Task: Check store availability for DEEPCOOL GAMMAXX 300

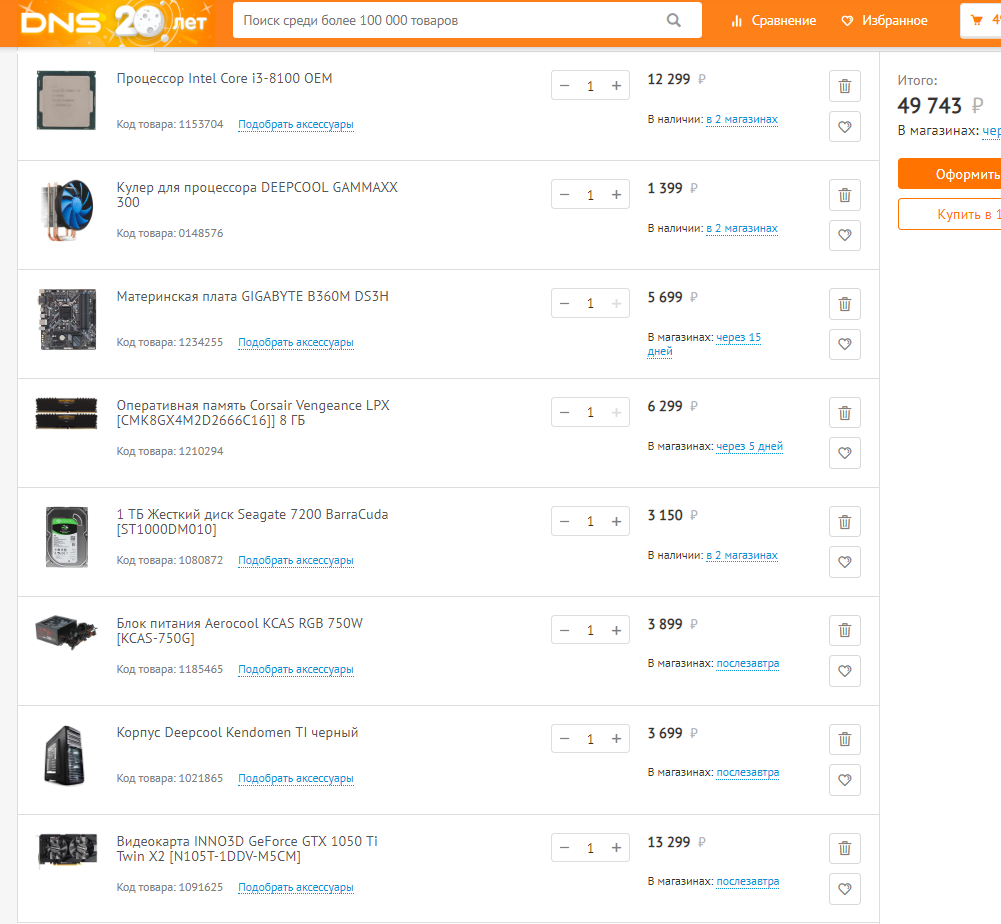Action: [x=742, y=229]
